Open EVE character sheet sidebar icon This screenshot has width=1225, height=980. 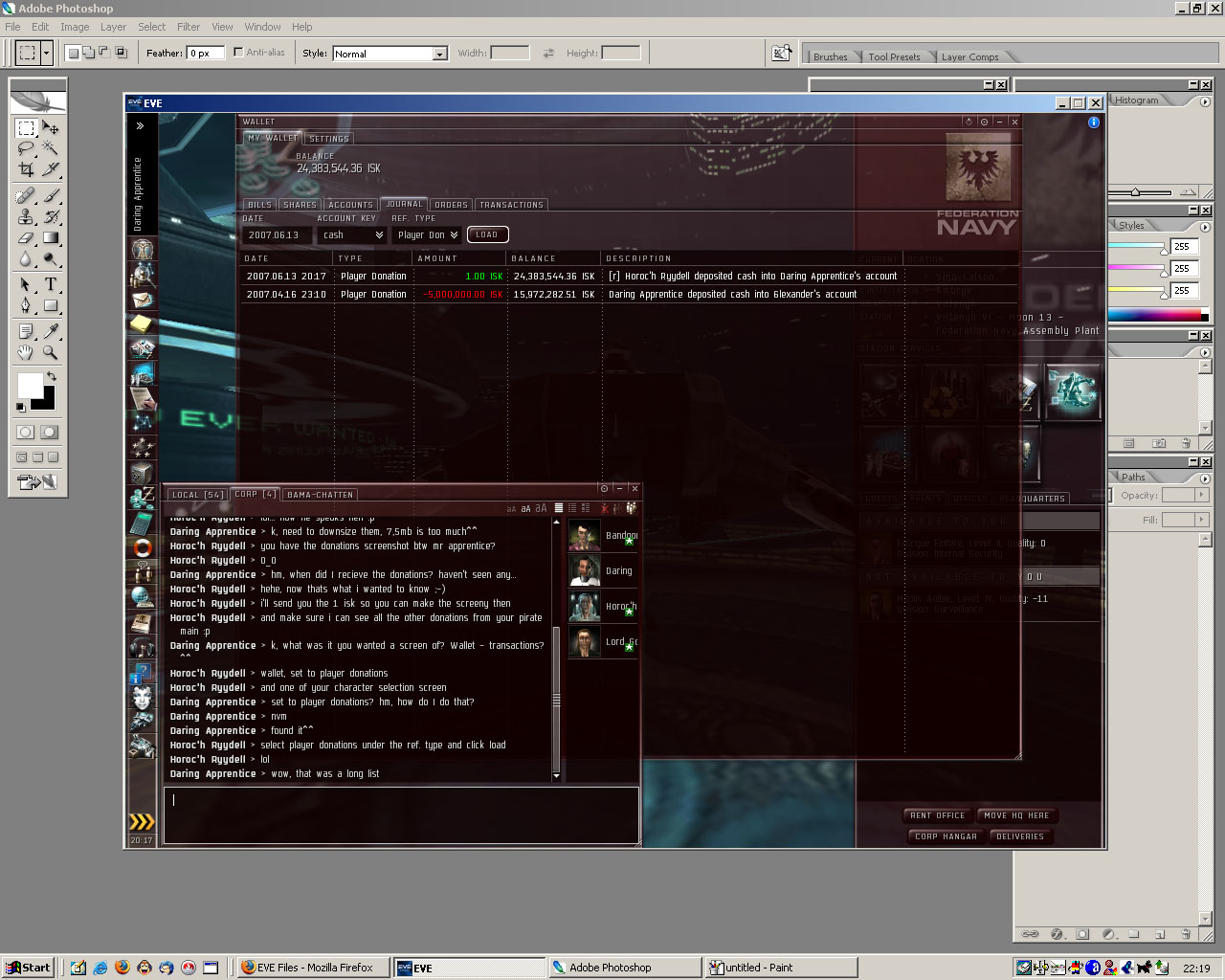[x=143, y=250]
